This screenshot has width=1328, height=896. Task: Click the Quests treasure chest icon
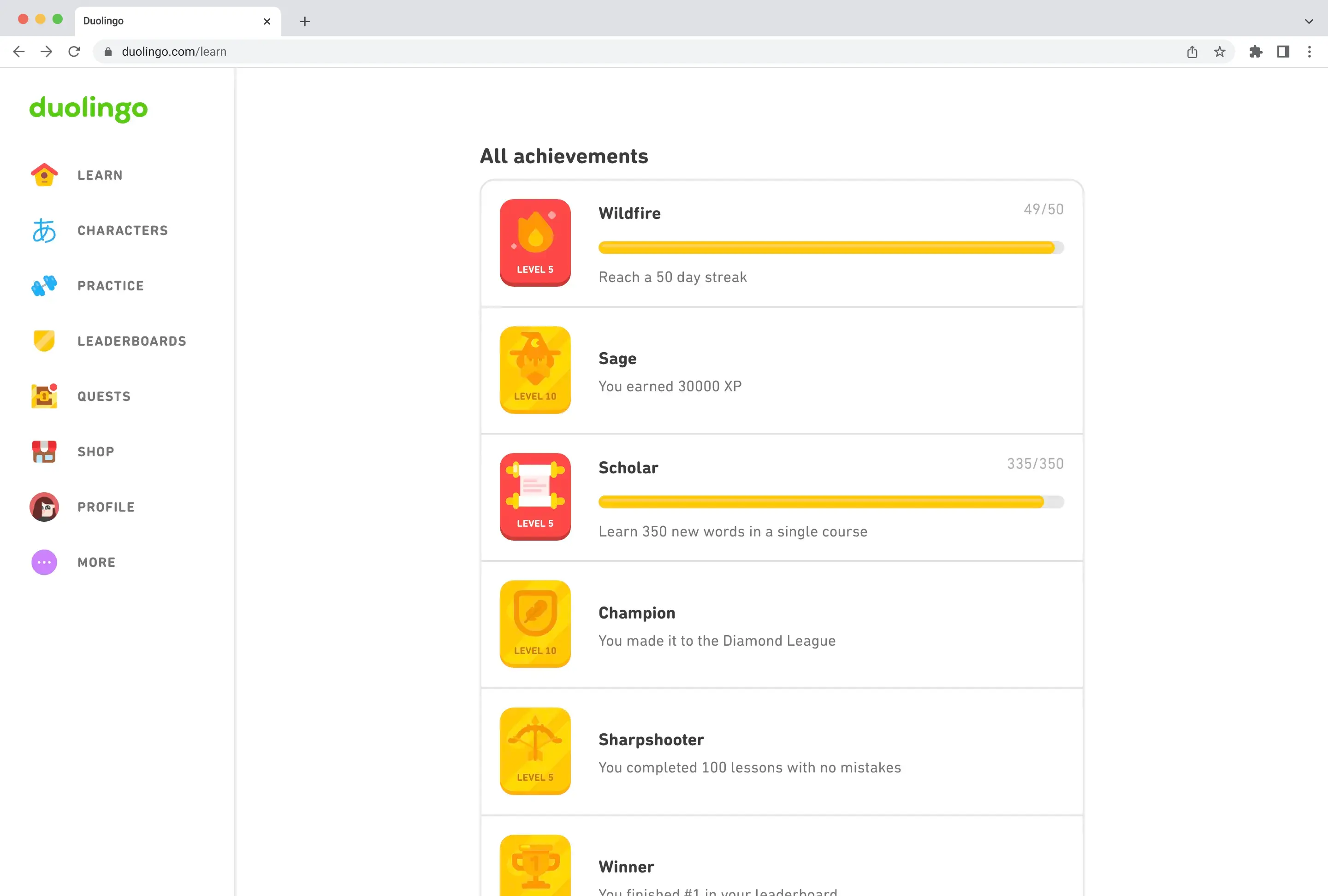tap(44, 396)
